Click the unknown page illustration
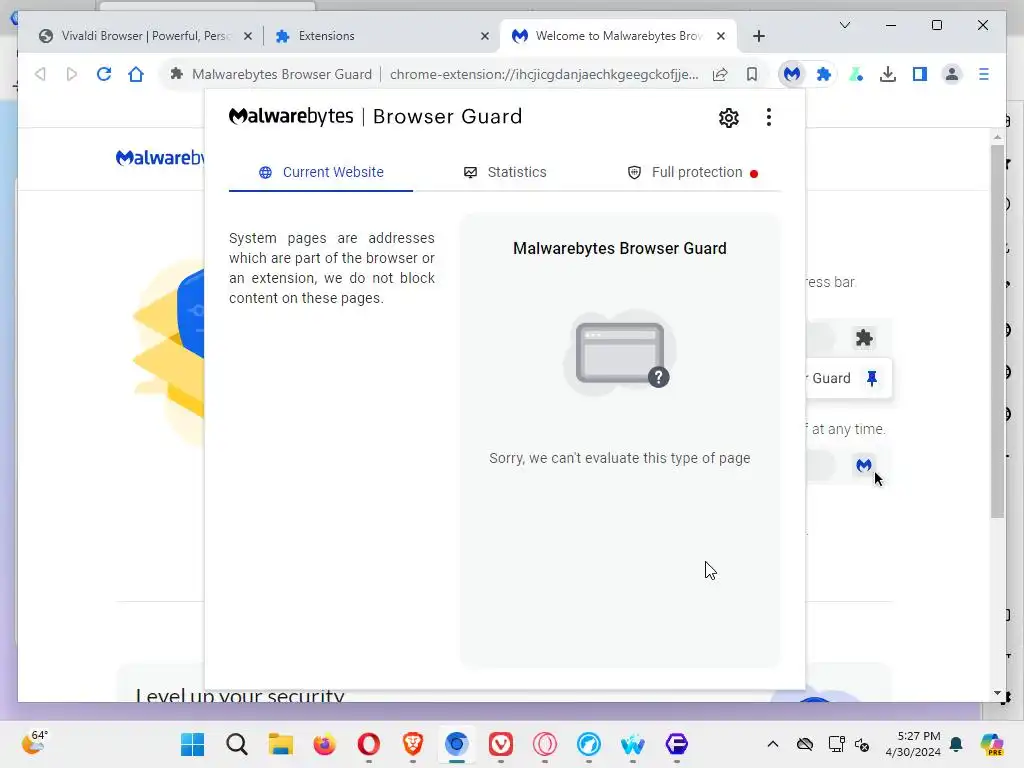Viewport: 1024px width, 768px height. coord(620,353)
